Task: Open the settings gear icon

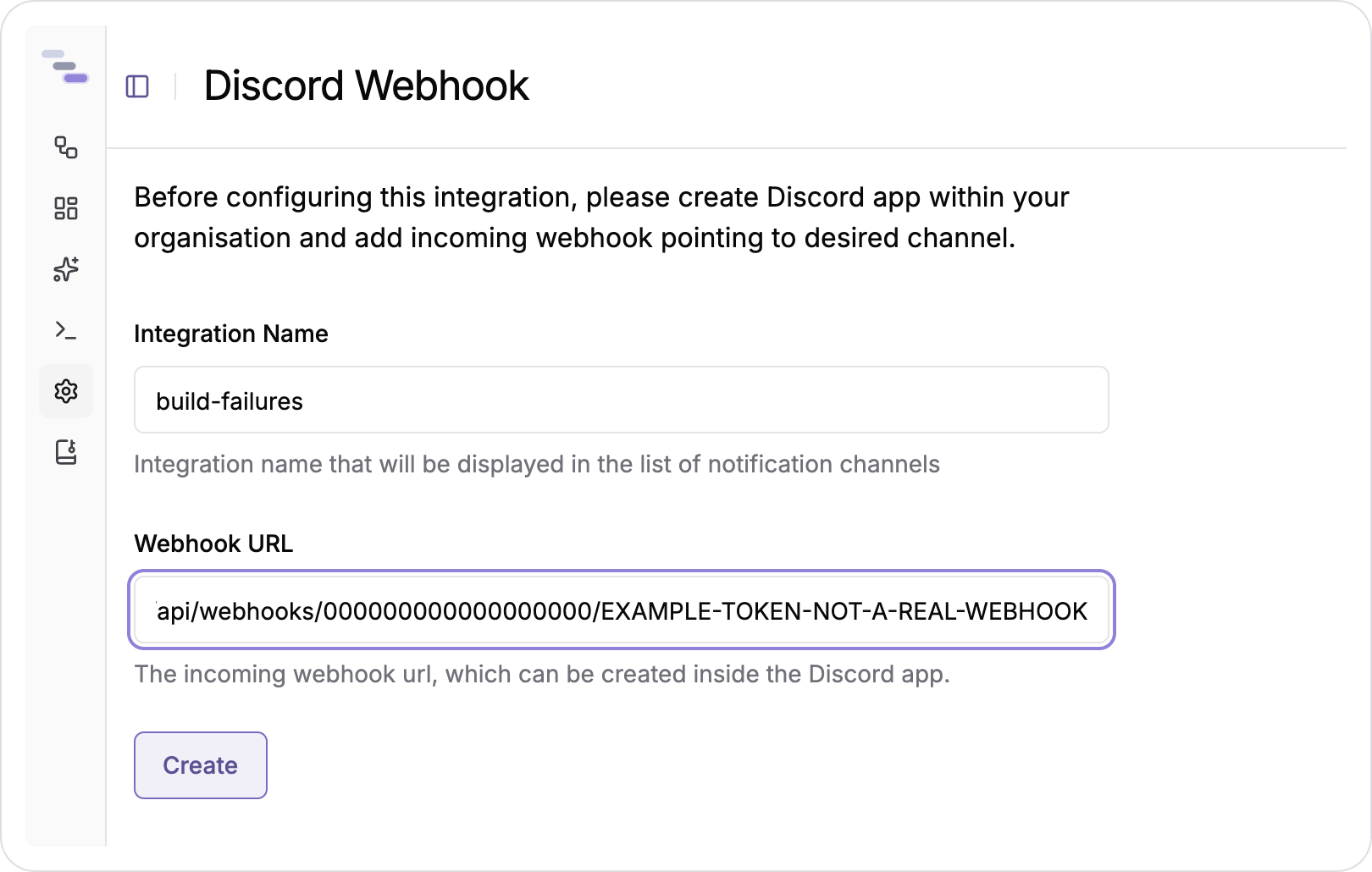Action: [66, 391]
